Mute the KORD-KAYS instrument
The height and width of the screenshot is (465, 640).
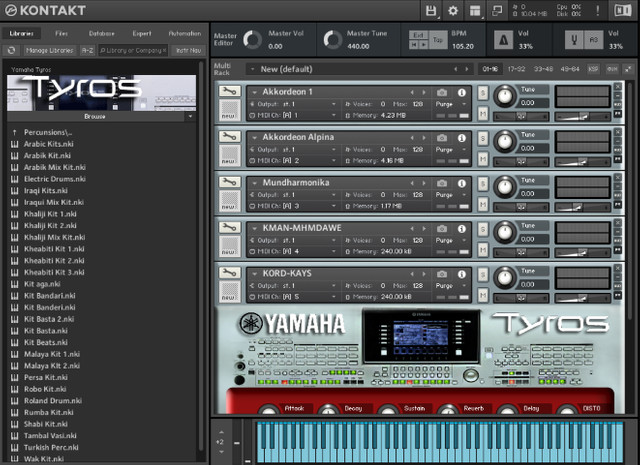coord(483,295)
